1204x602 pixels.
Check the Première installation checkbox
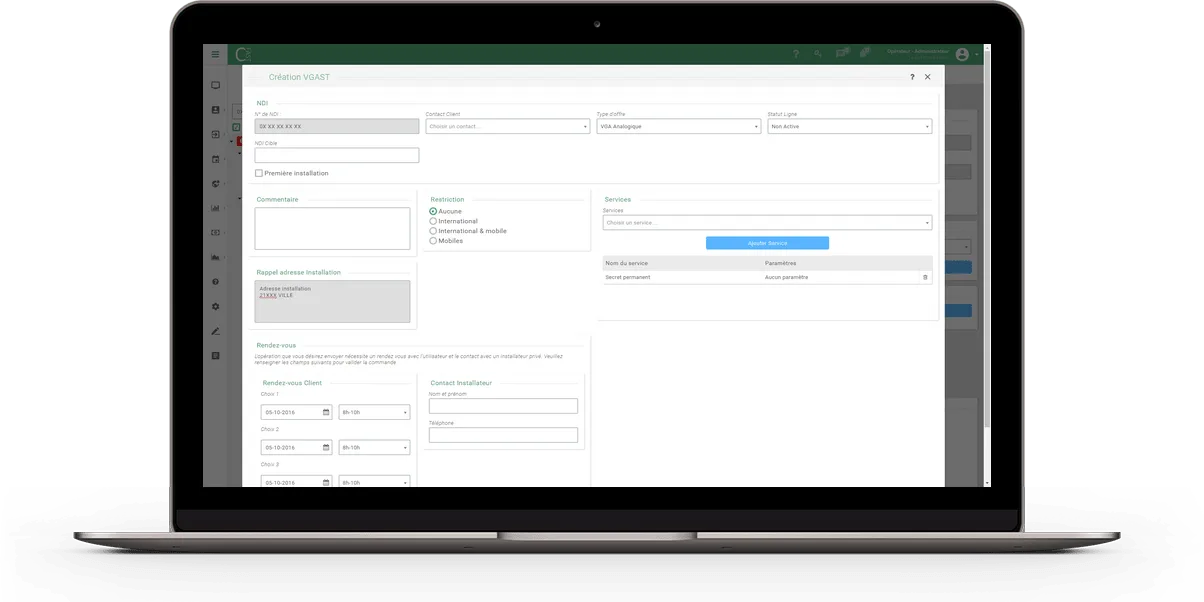(x=259, y=173)
